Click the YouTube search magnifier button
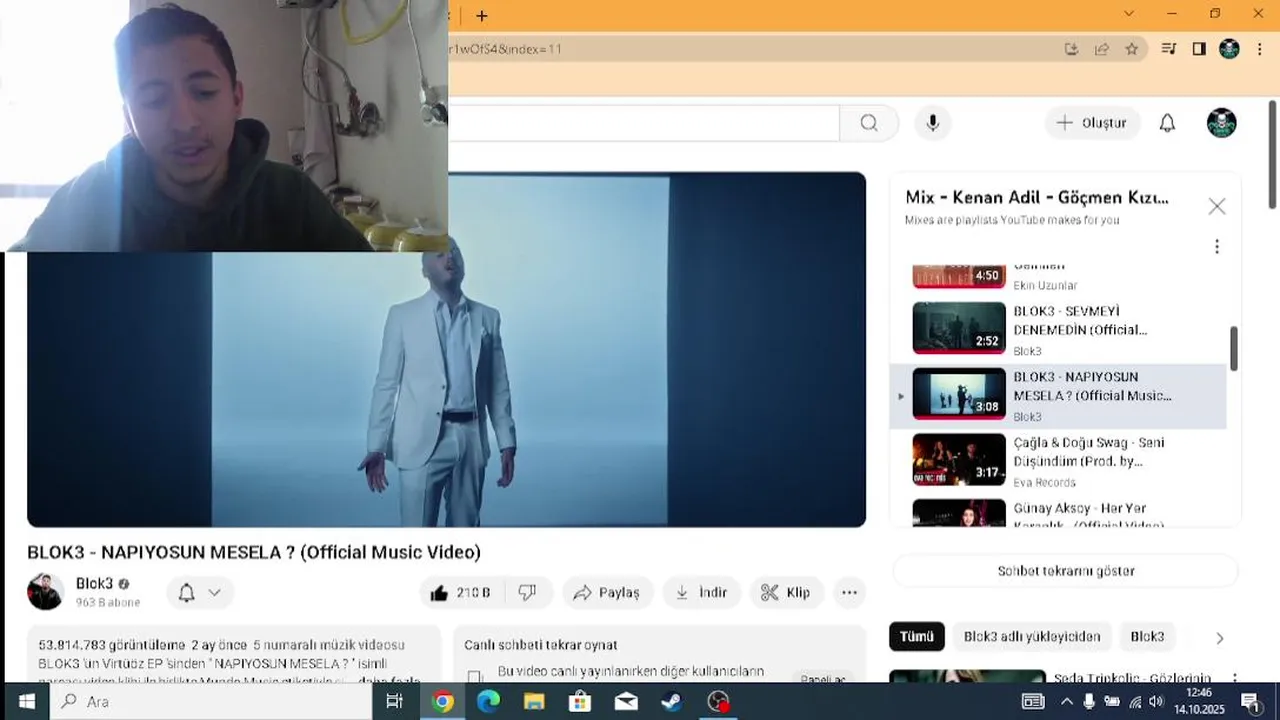 (869, 123)
